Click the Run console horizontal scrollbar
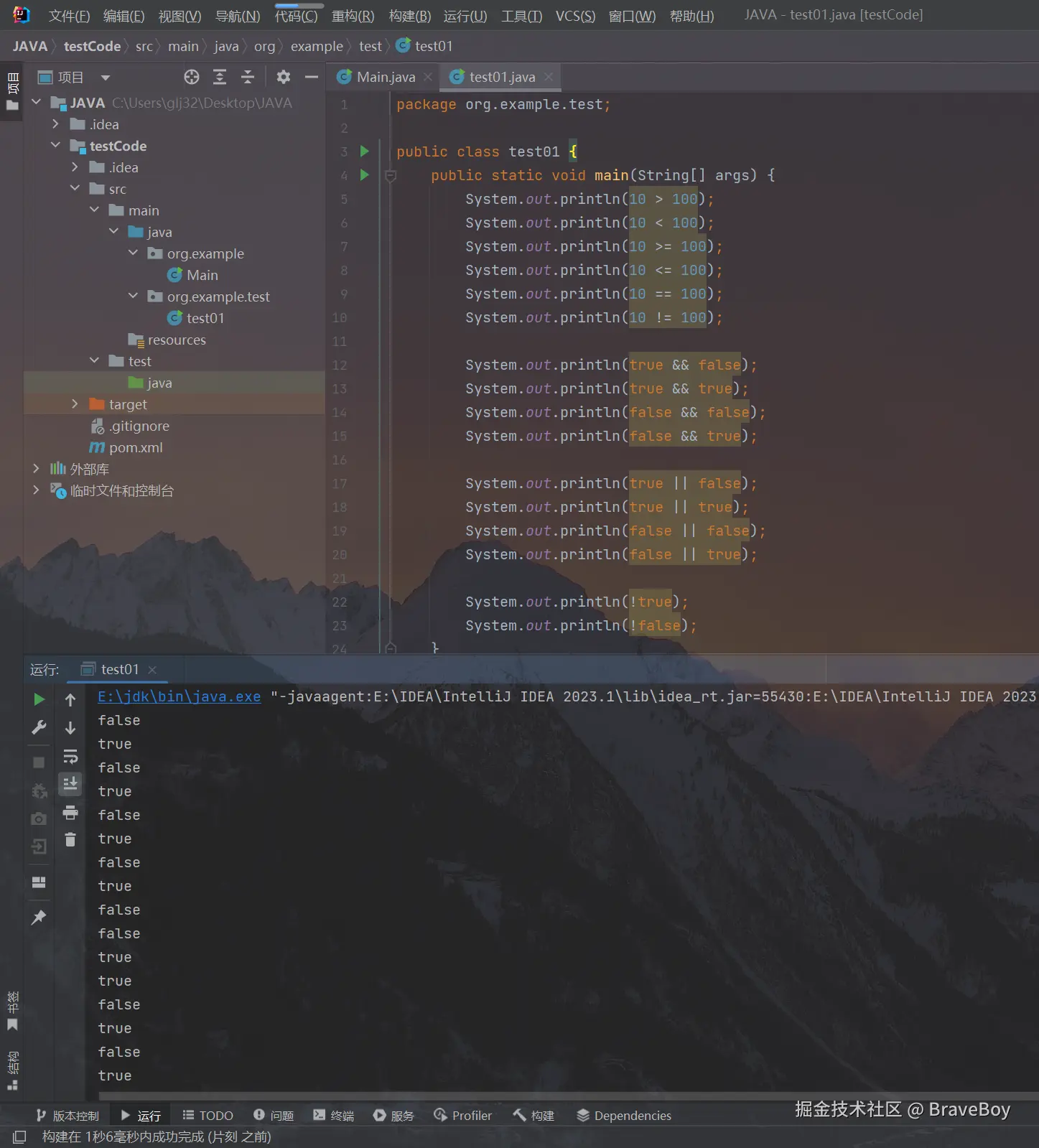Image resolution: width=1039 pixels, height=1148 pixels. click(568, 1096)
